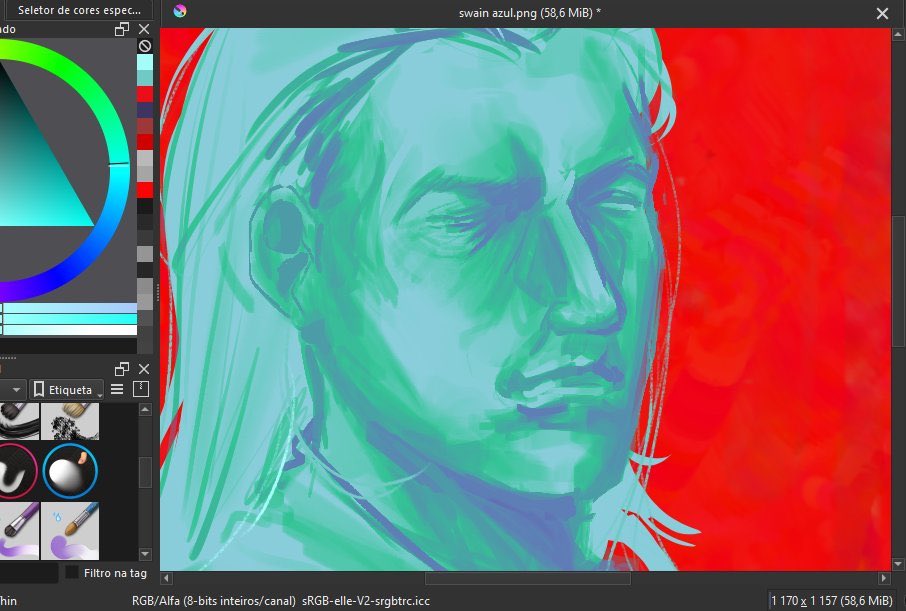This screenshot has height=611, width=906.
Task: Click the brush presets scrollbar thumb
Action: (145, 473)
